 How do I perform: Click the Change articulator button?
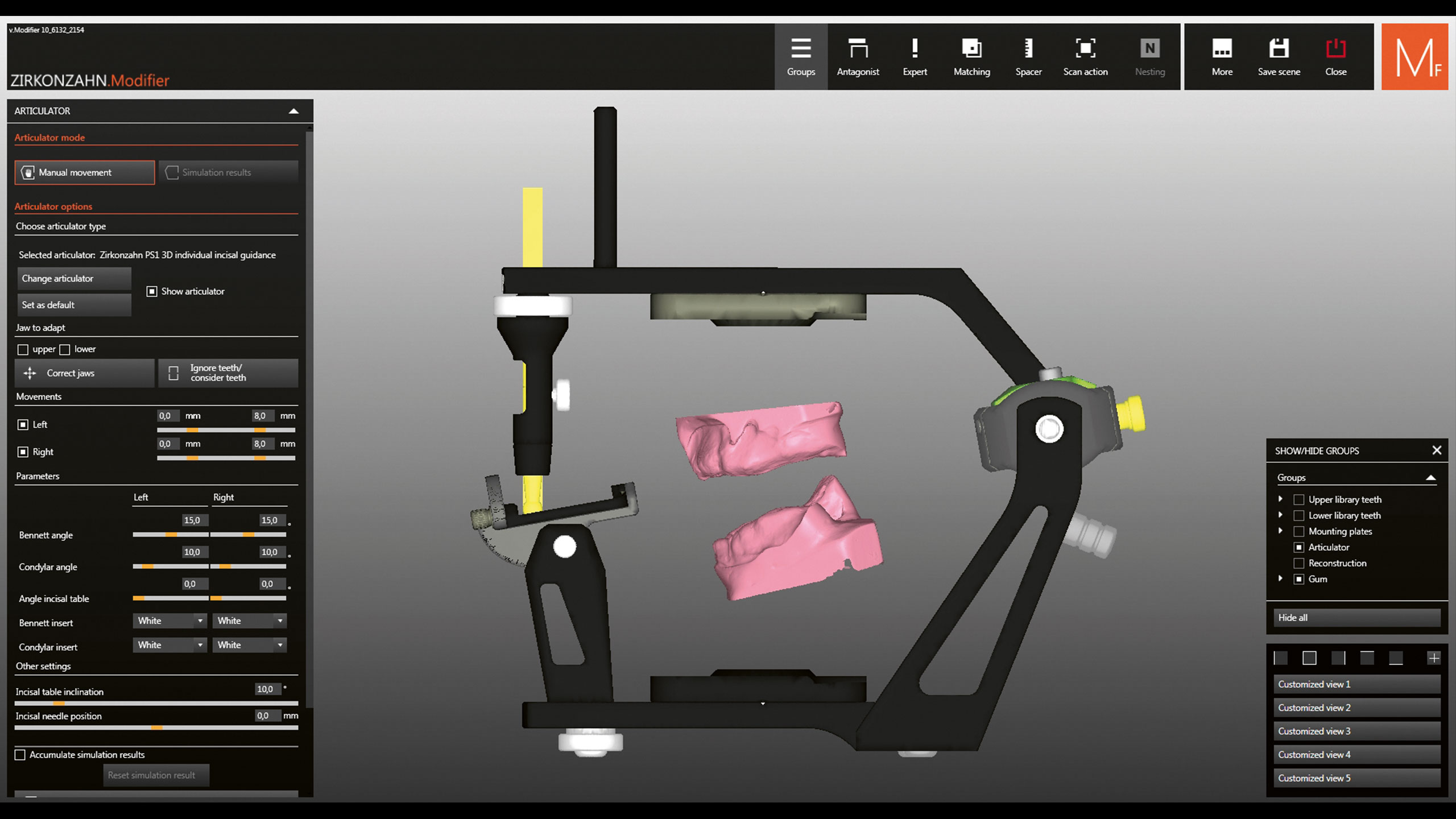[x=74, y=279]
